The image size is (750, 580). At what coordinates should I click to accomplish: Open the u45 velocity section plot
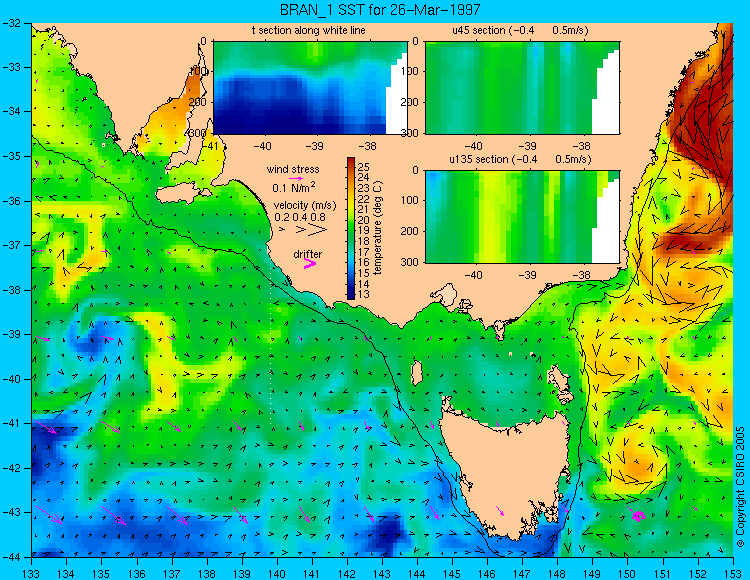click(x=522, y=88)
